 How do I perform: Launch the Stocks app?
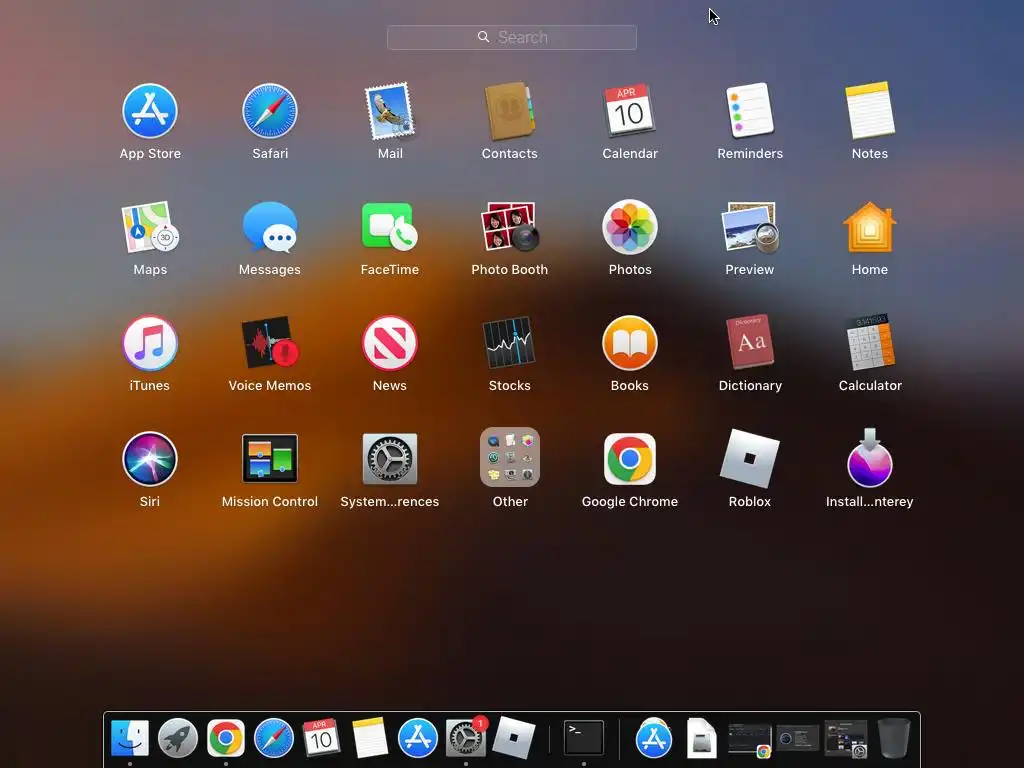point(509,344)
